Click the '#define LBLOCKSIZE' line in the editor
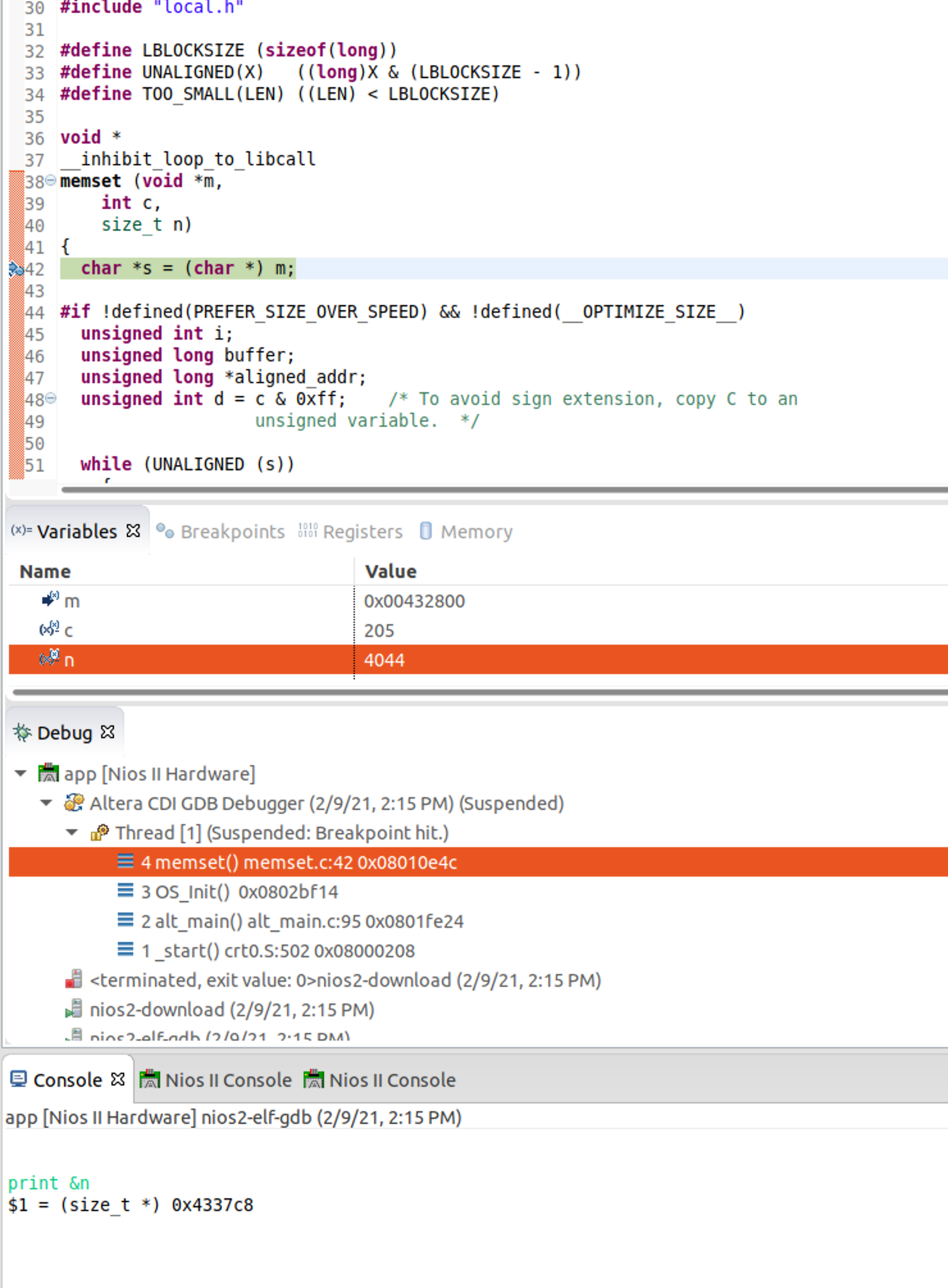The width and height of the screenshot is (948, 1288). pos(228,51)
